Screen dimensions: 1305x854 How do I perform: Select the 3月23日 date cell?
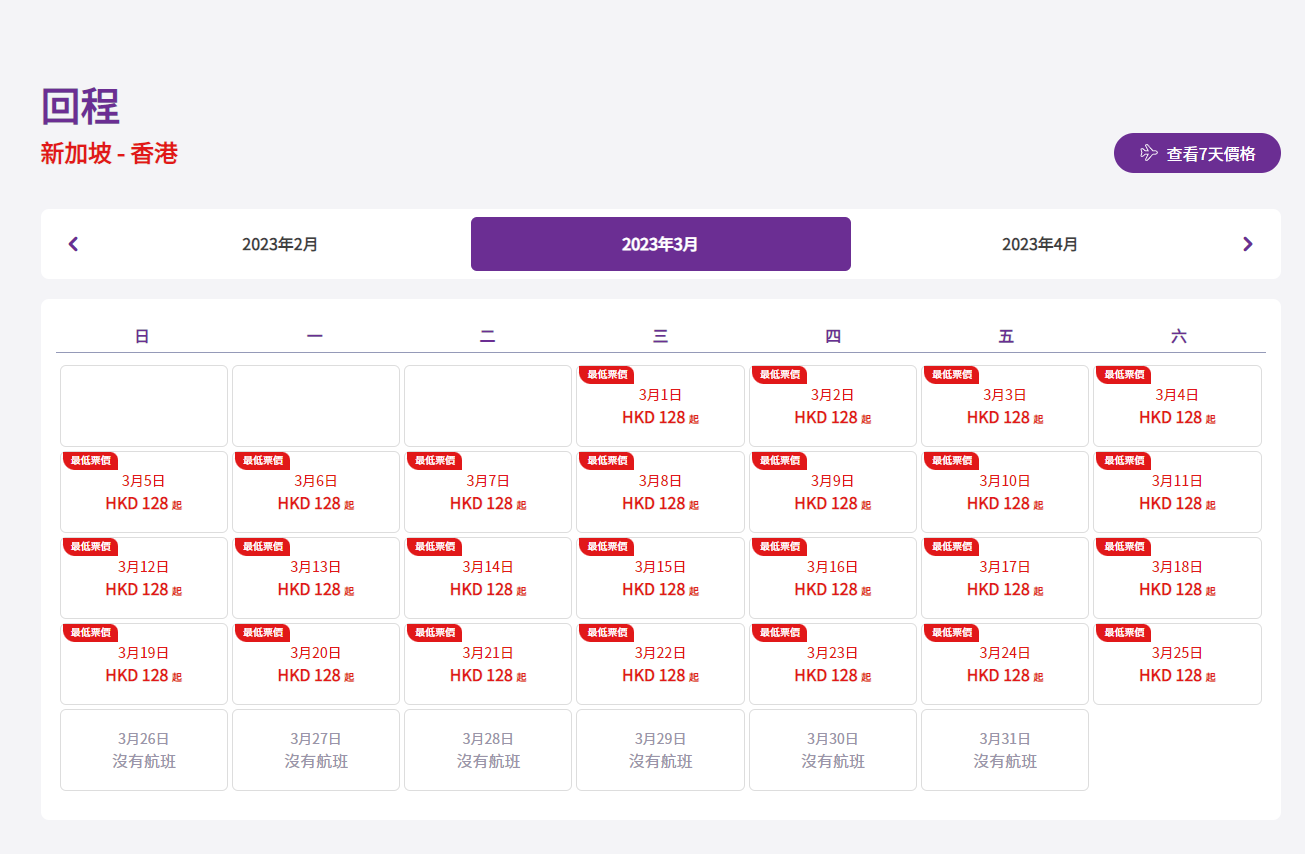pos(832,665)
